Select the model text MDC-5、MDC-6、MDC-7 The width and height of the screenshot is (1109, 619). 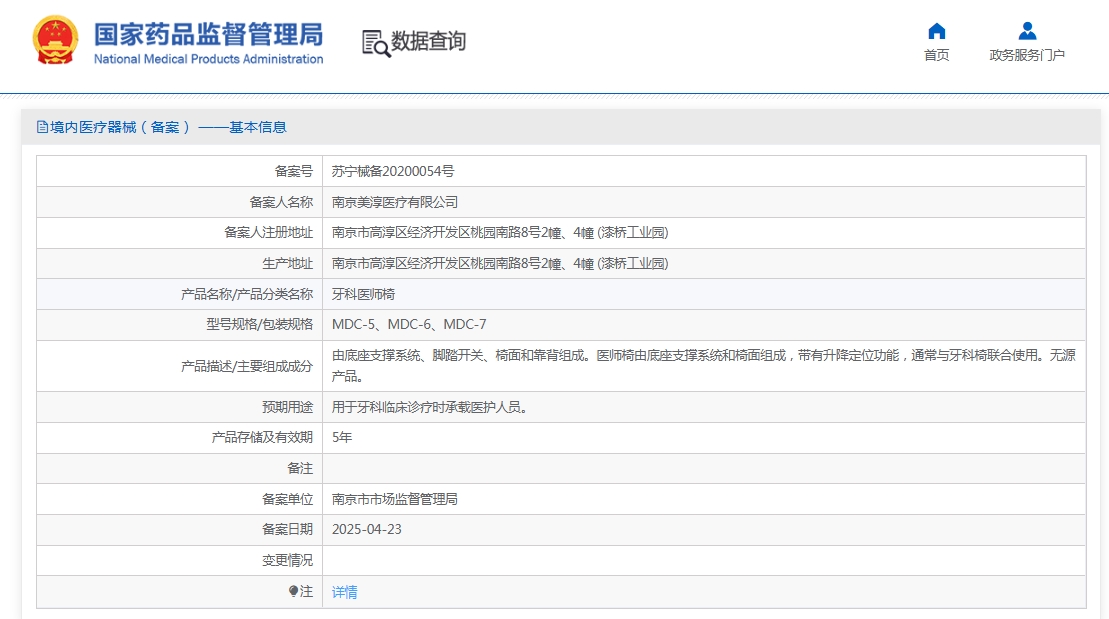[x=409, y=325]
